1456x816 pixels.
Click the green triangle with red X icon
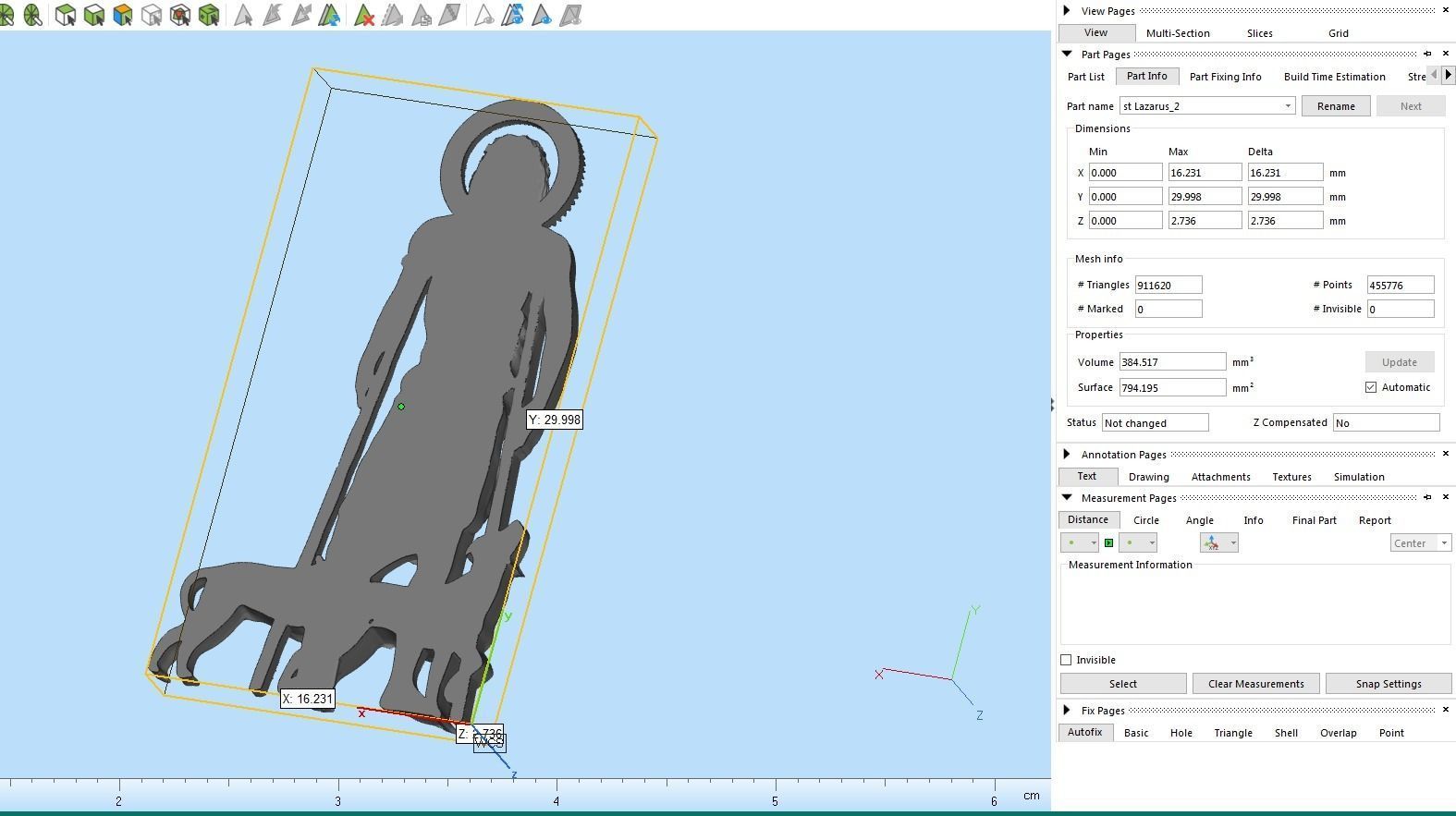pos(363,15)
